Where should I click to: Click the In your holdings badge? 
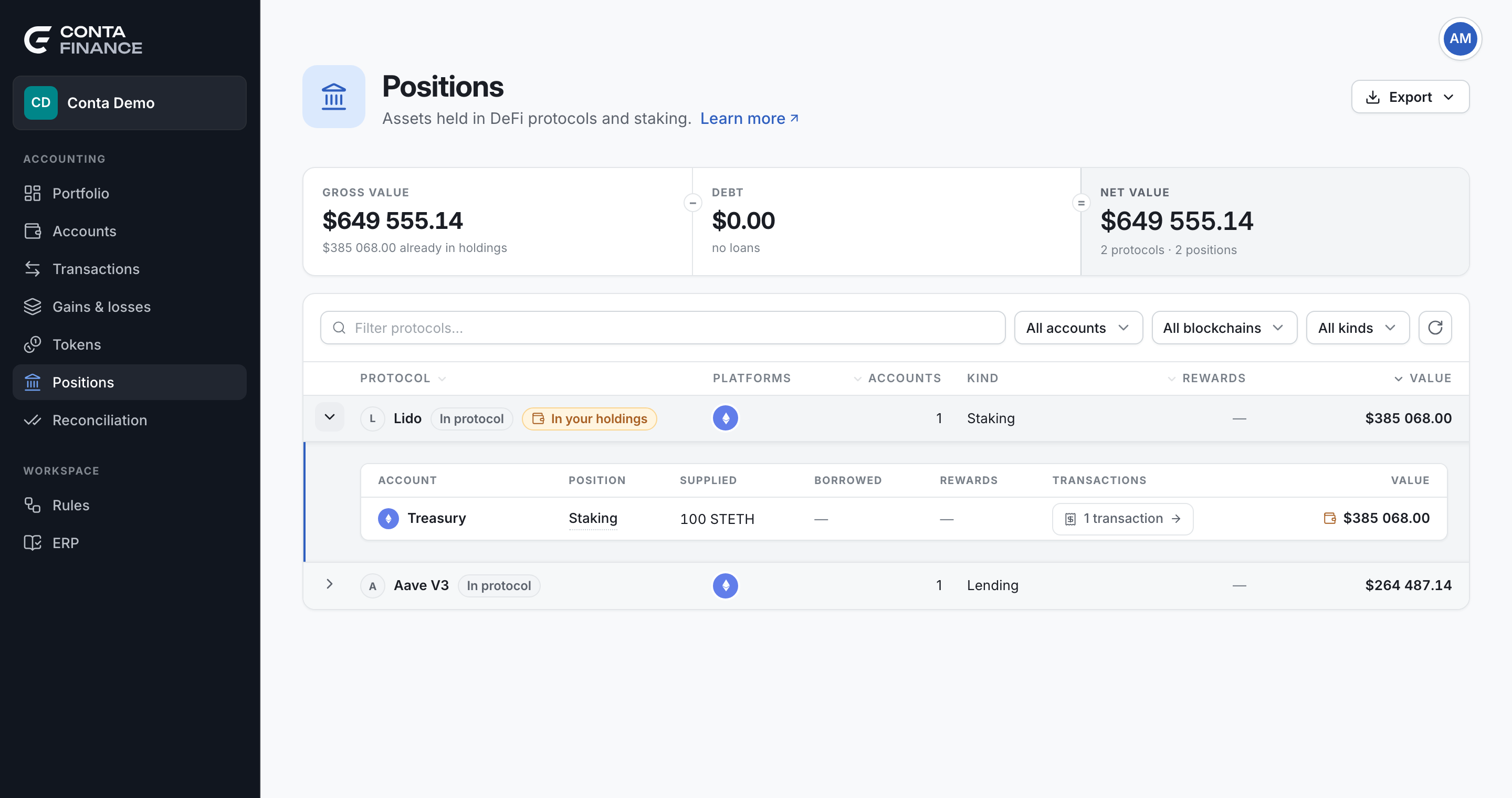(x=589, y=419)
